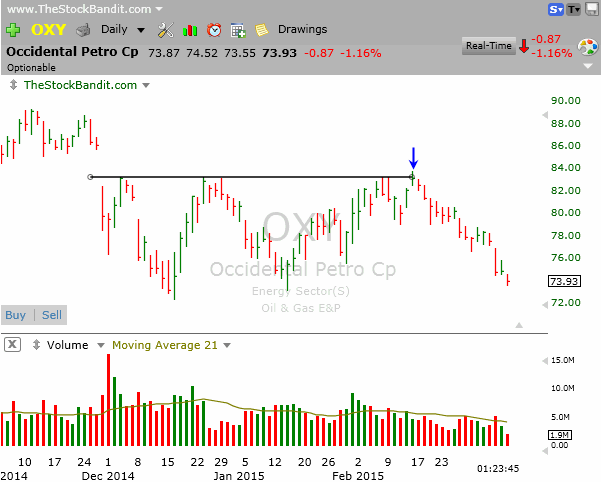Close the Volume pane with X
Viewport: 601px width, 482px height.
(x=12, y=344)
